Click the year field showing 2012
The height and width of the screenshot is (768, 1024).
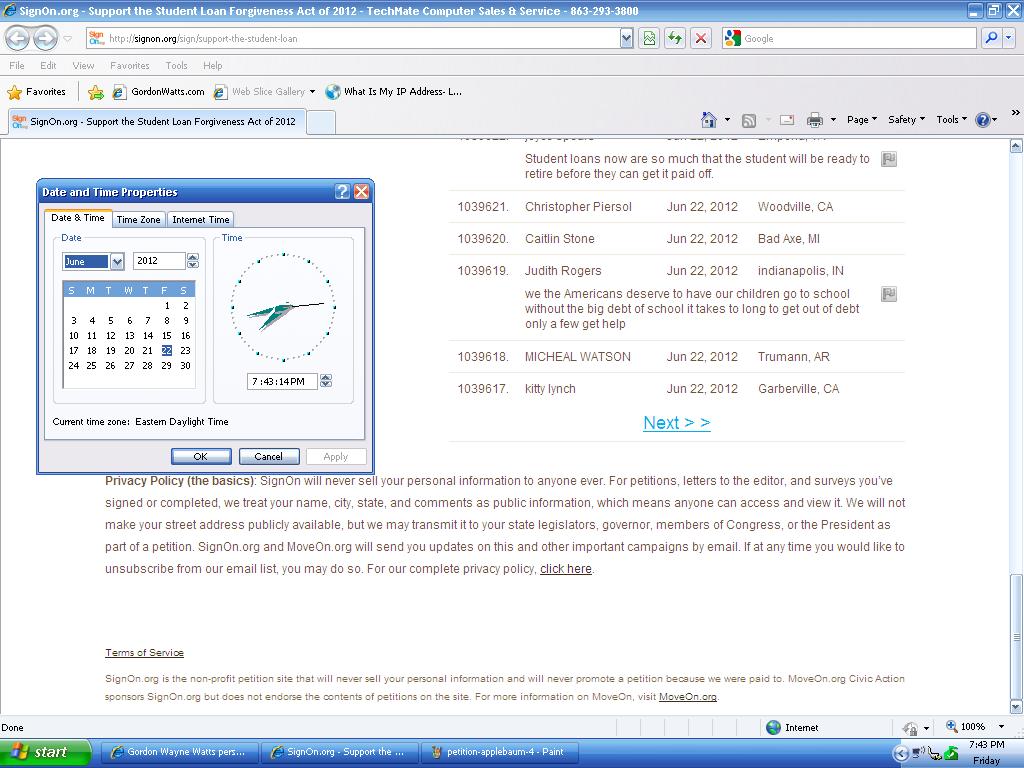tap(159, 261)
